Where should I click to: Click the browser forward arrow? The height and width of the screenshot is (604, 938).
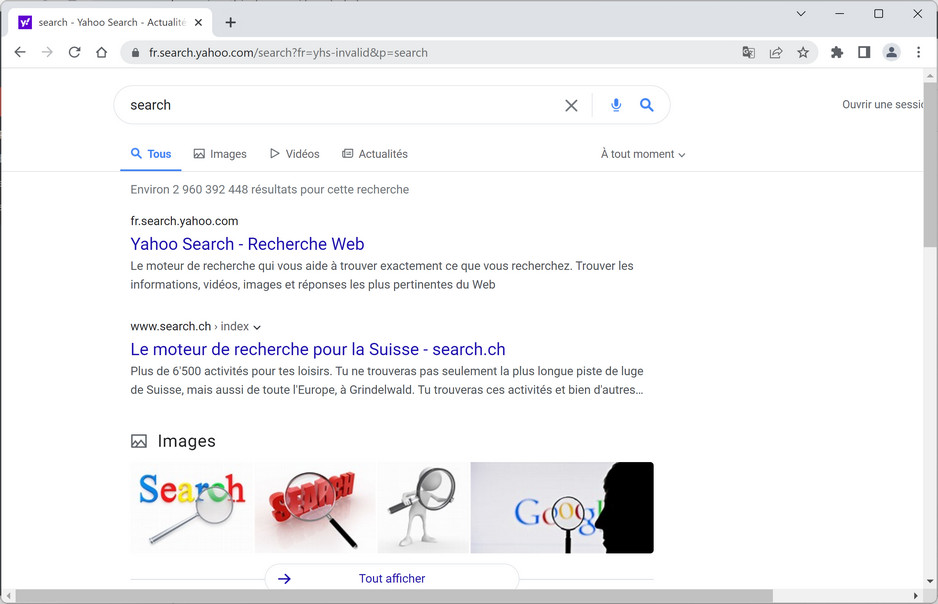click(x=47, y=52)
